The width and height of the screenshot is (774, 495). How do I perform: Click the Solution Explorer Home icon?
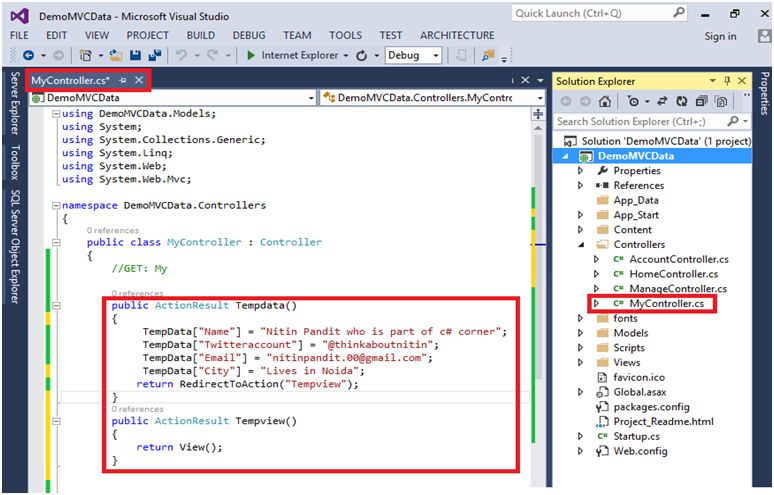pos(604,101)
